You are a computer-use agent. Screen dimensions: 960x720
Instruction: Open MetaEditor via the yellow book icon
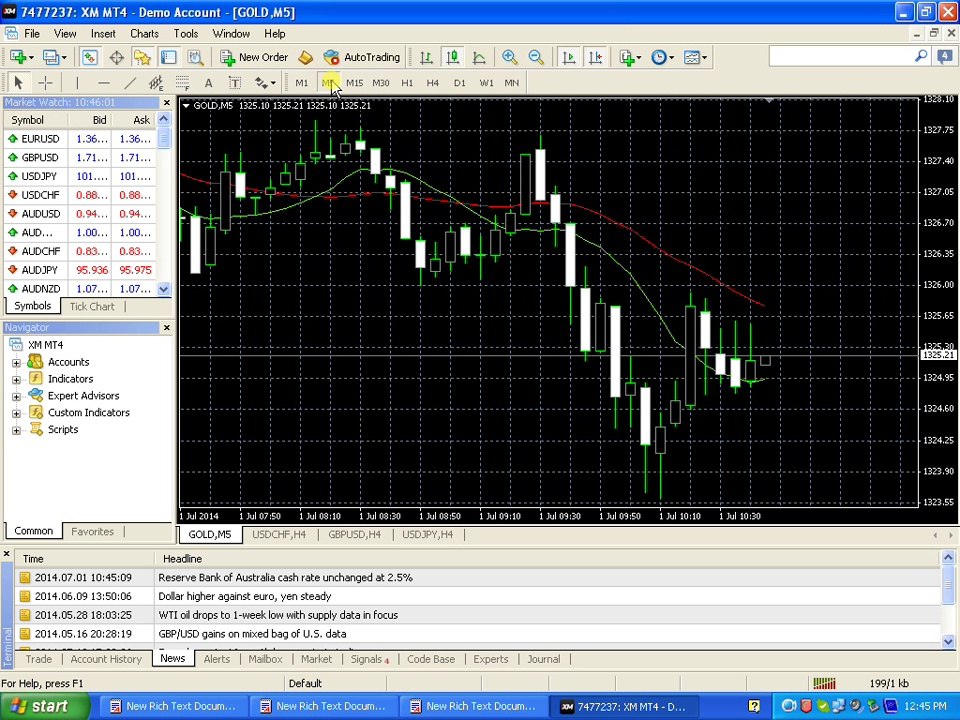click(306, 57)
